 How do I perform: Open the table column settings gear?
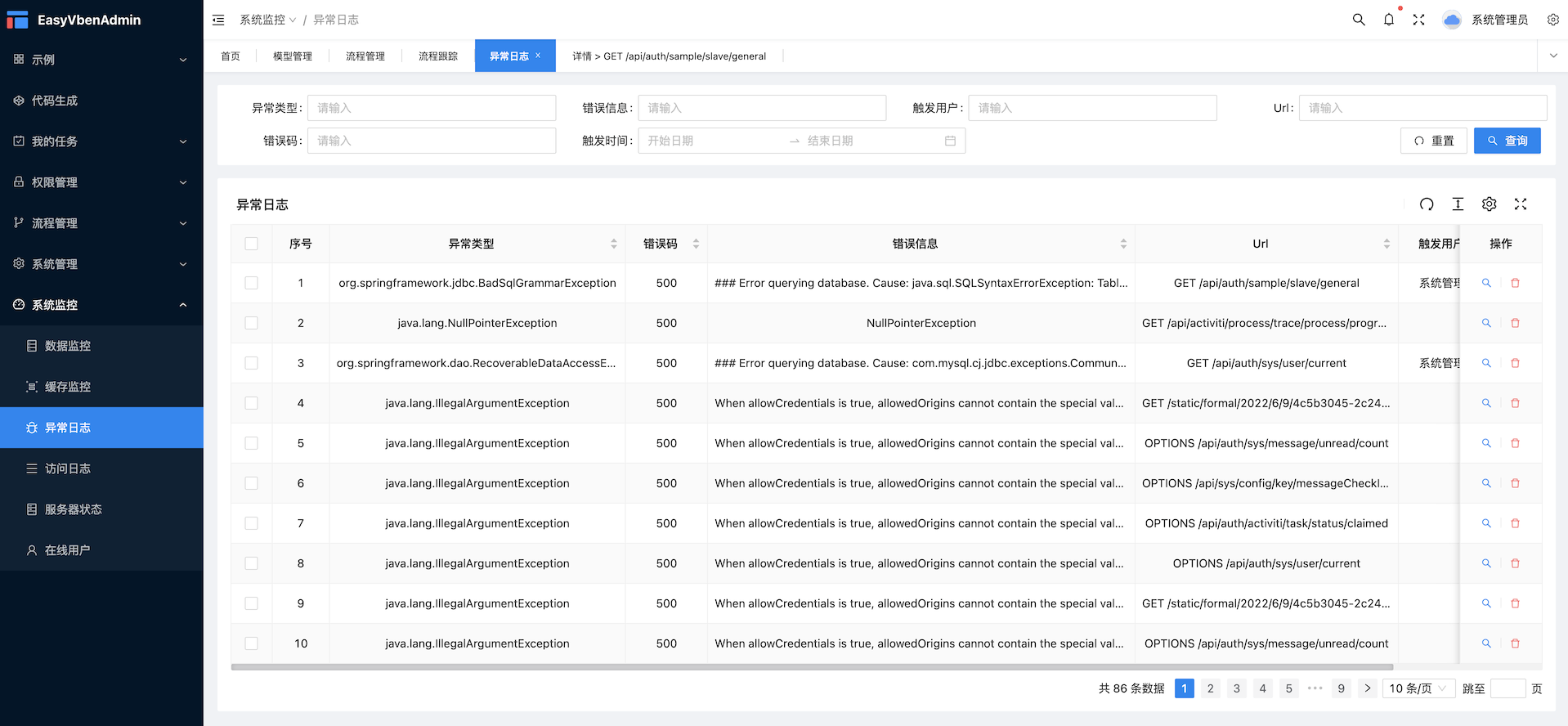click(x=1490, y=204)
